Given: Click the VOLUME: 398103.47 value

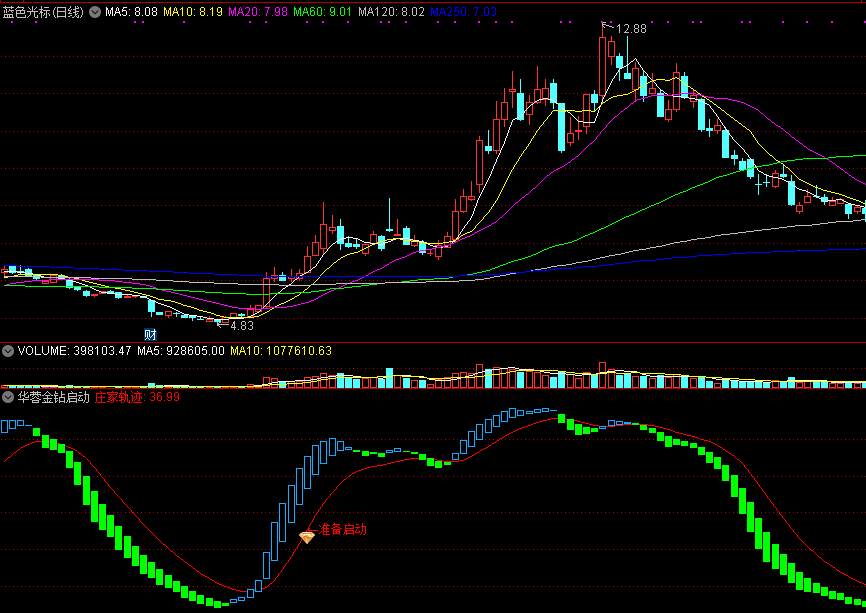Looking at the screenshot, I should click(75, 351).
